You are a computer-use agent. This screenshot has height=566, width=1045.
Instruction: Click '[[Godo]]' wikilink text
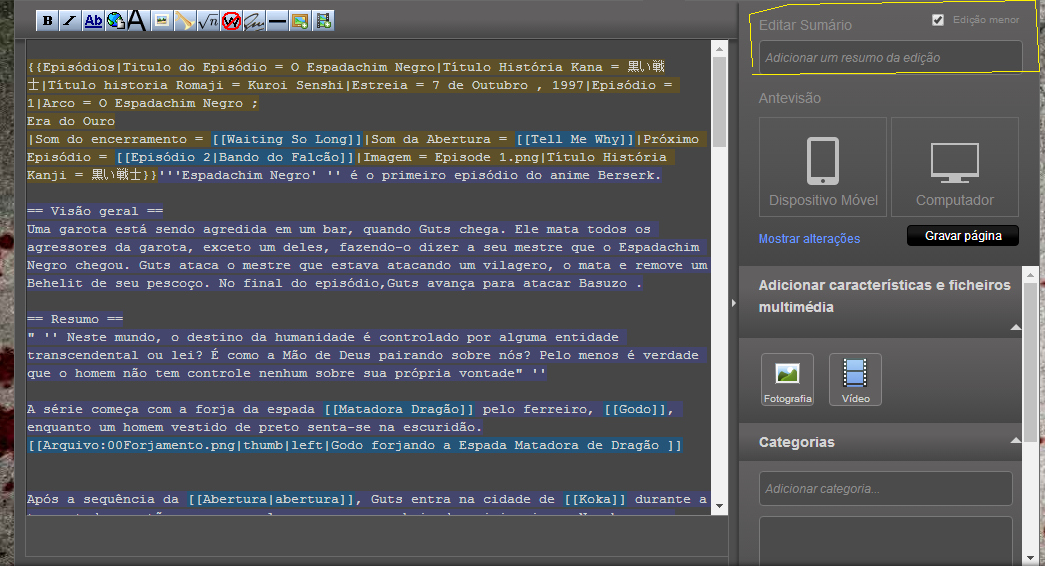(x=635, y=409)
